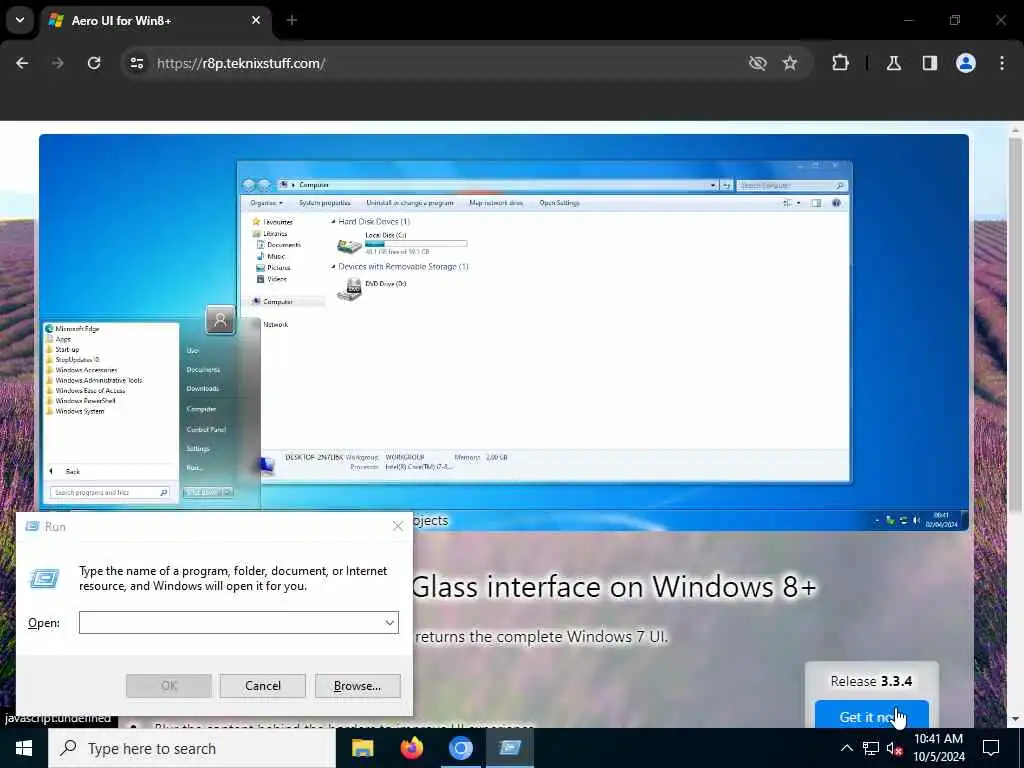Open the tab search dropdown

coord(20,20)
